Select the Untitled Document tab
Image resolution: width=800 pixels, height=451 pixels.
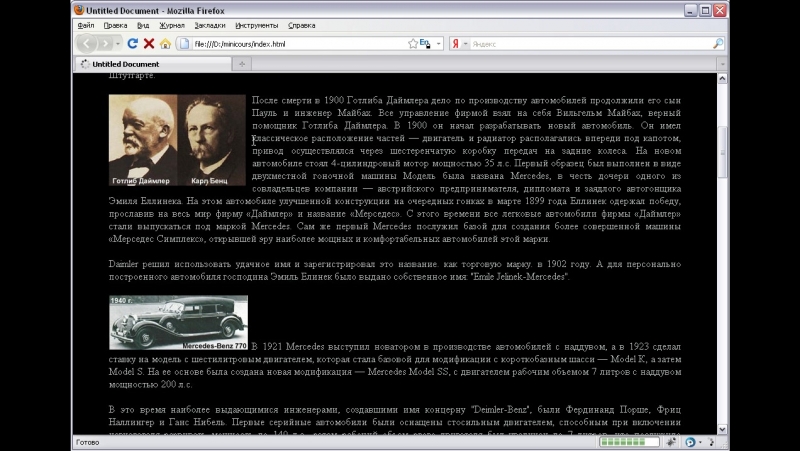pyautogui.click(x=153, y=64)
